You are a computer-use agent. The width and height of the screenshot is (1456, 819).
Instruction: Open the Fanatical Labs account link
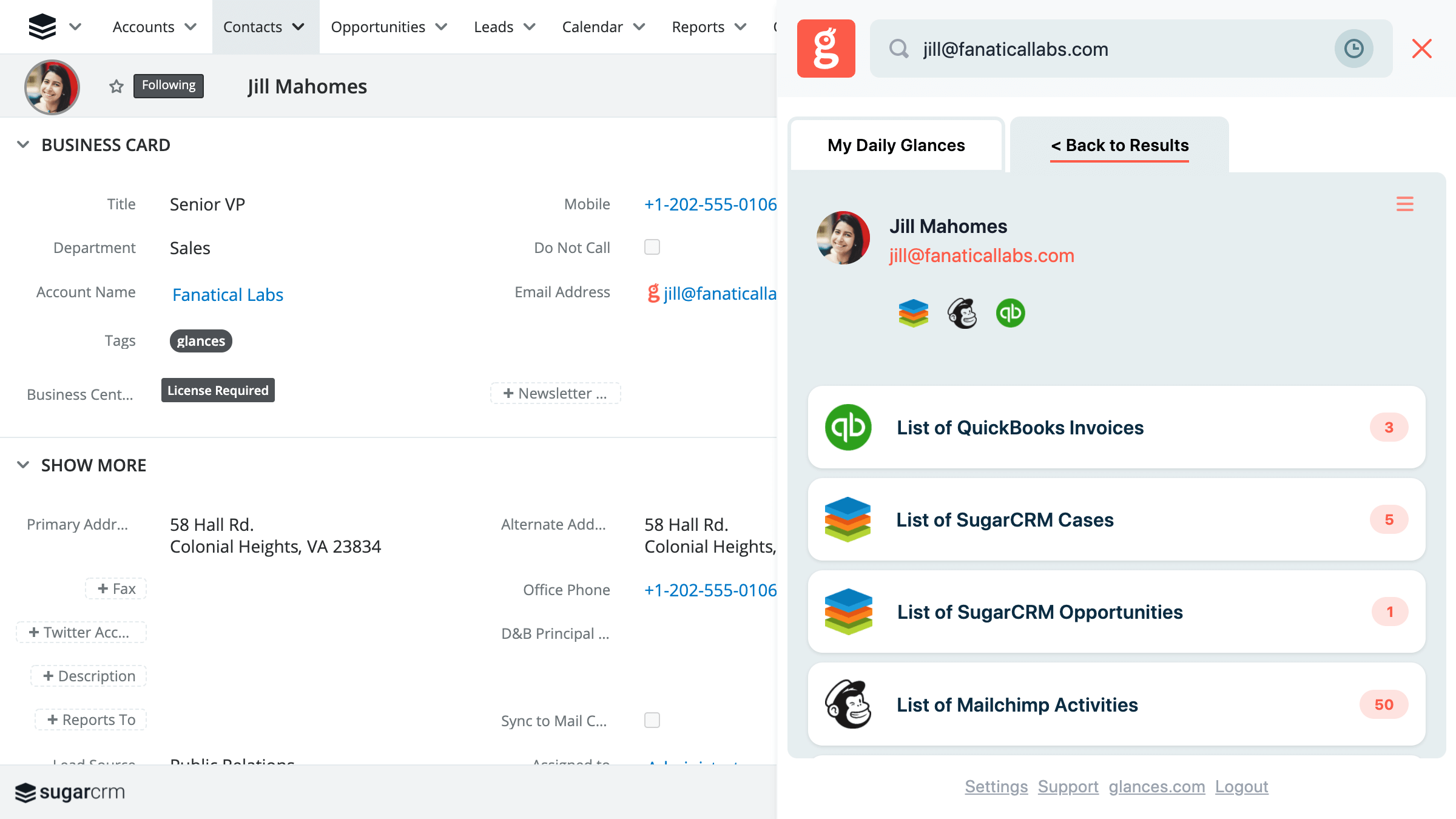point(227,294)
